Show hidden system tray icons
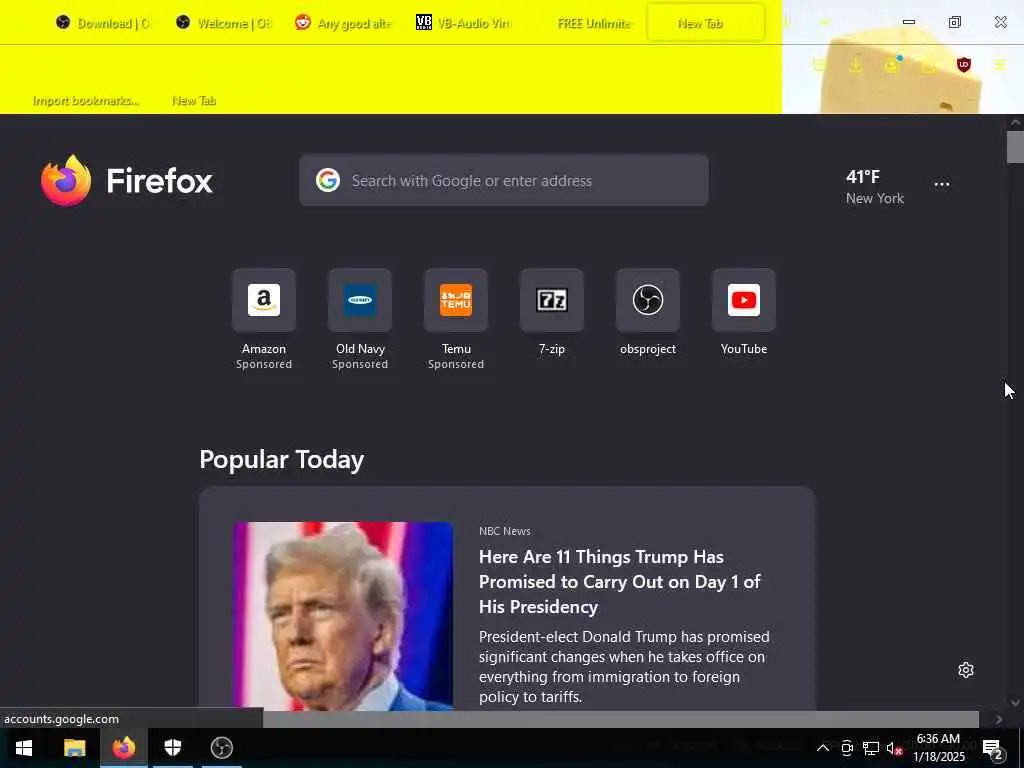1024x768 pixels. [x=823, y=748]
